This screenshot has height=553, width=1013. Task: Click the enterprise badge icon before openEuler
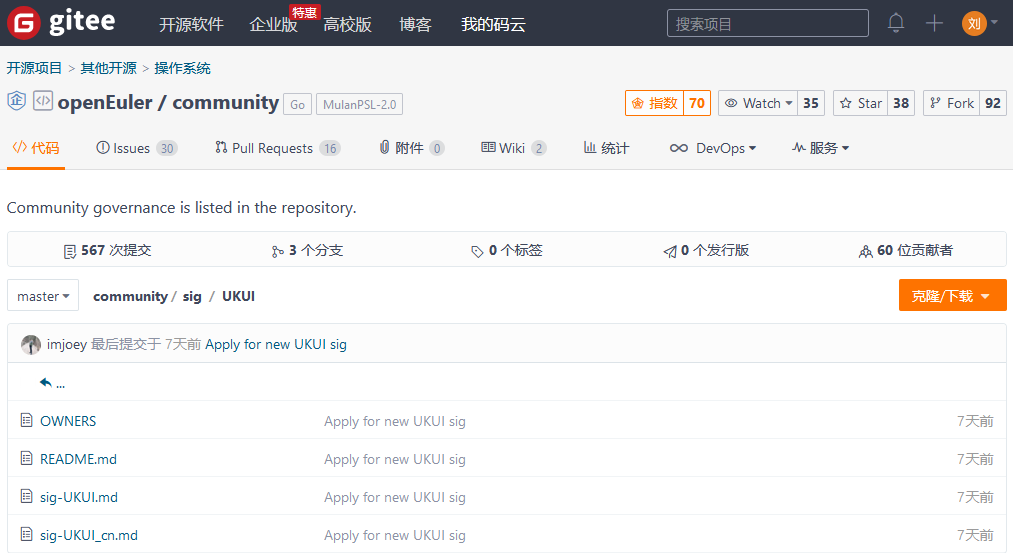click(x=16, y=101)
